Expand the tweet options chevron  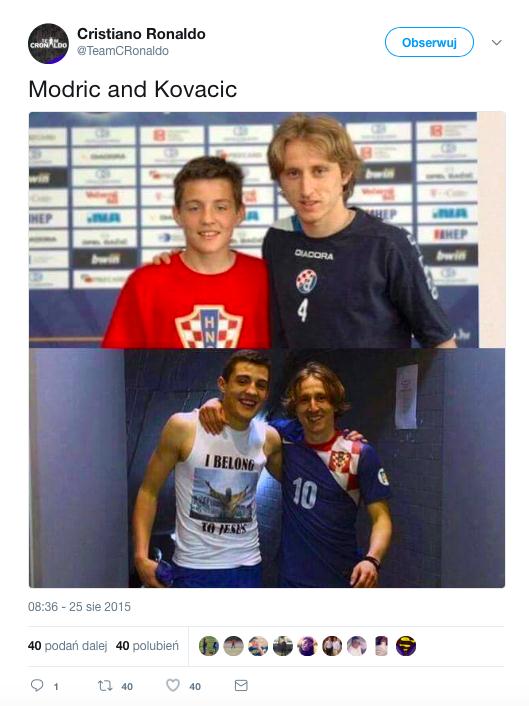pos(497,43)
